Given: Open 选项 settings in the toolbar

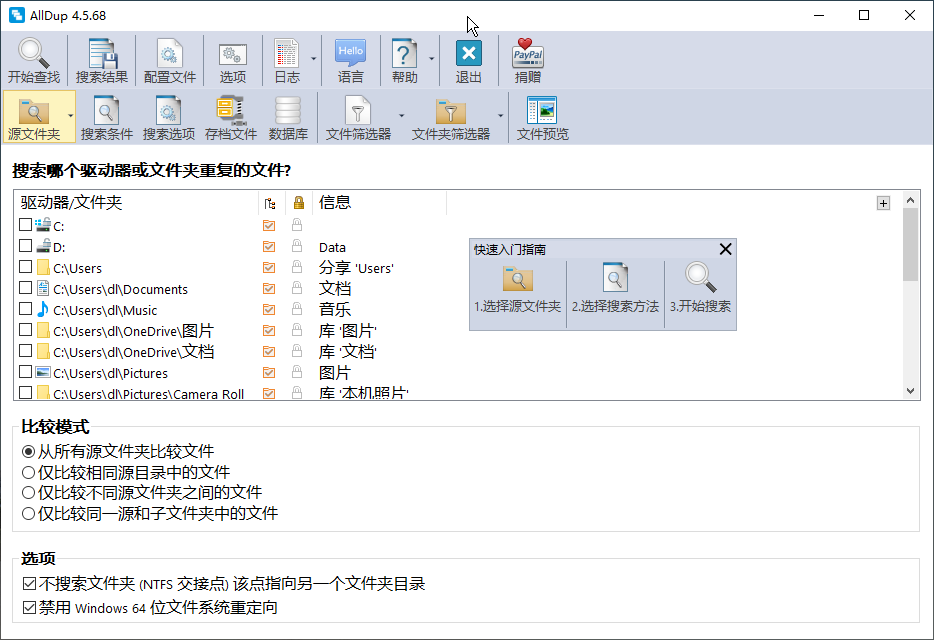Looking at the screenshot, I should click(232, 60).
